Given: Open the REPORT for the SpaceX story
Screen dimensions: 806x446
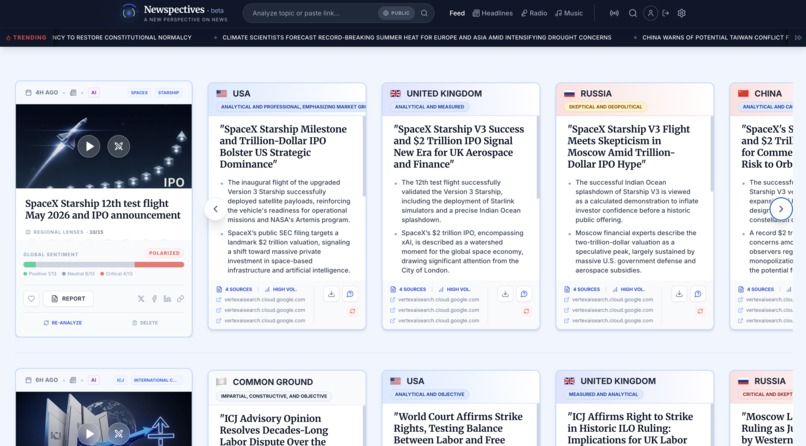Looking at the screenshot, I should 68,299.
